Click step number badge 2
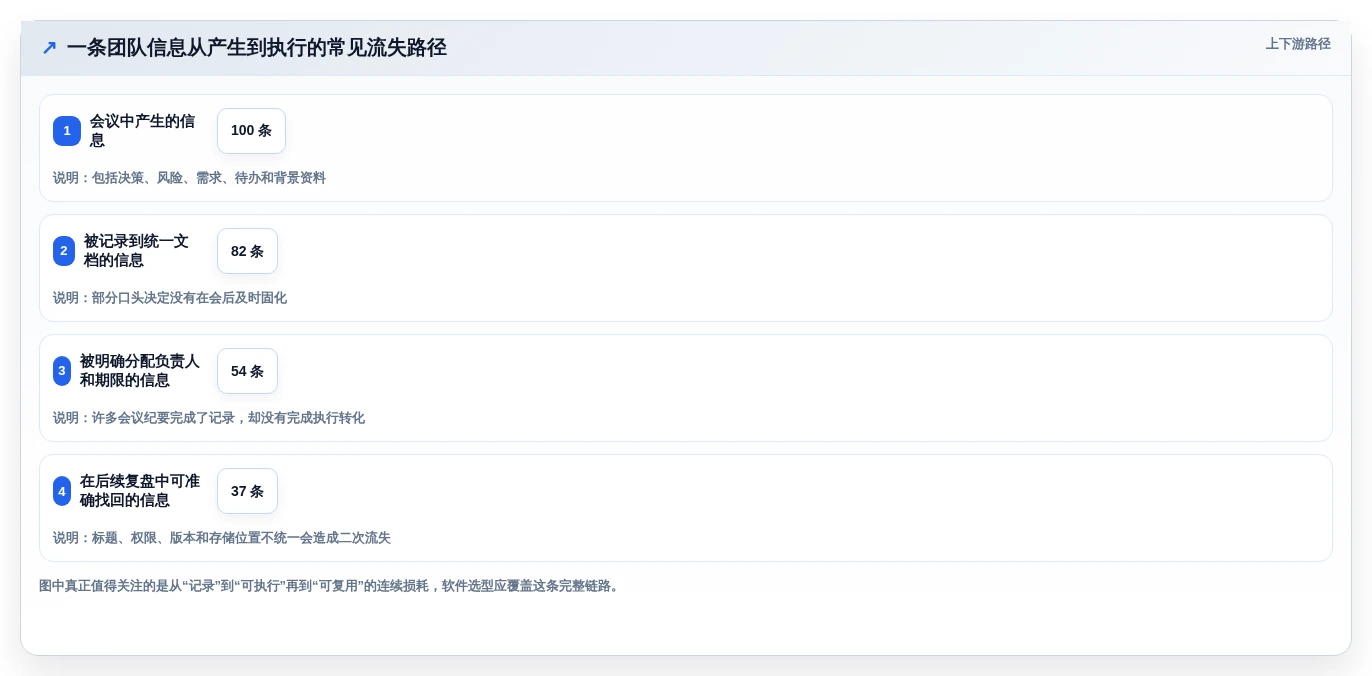 click(x=64, y=251)
